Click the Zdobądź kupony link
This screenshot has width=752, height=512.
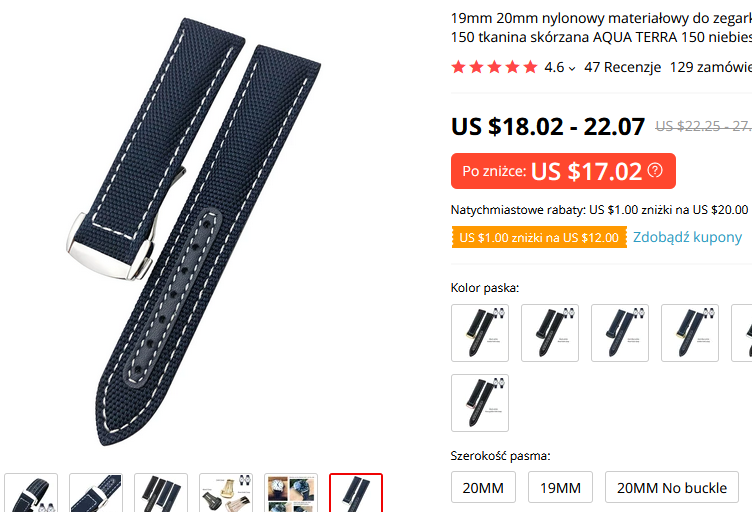click(x=687, y=237)
